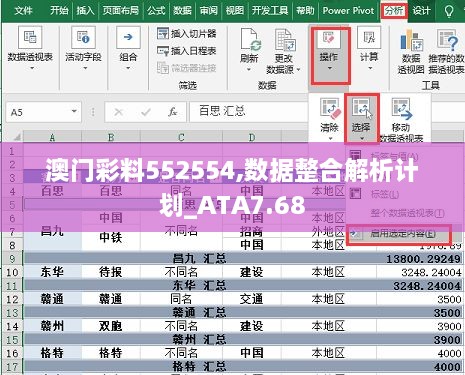
Task: Click the 数据透视图 icon
Action: click(x=411, y=40)
